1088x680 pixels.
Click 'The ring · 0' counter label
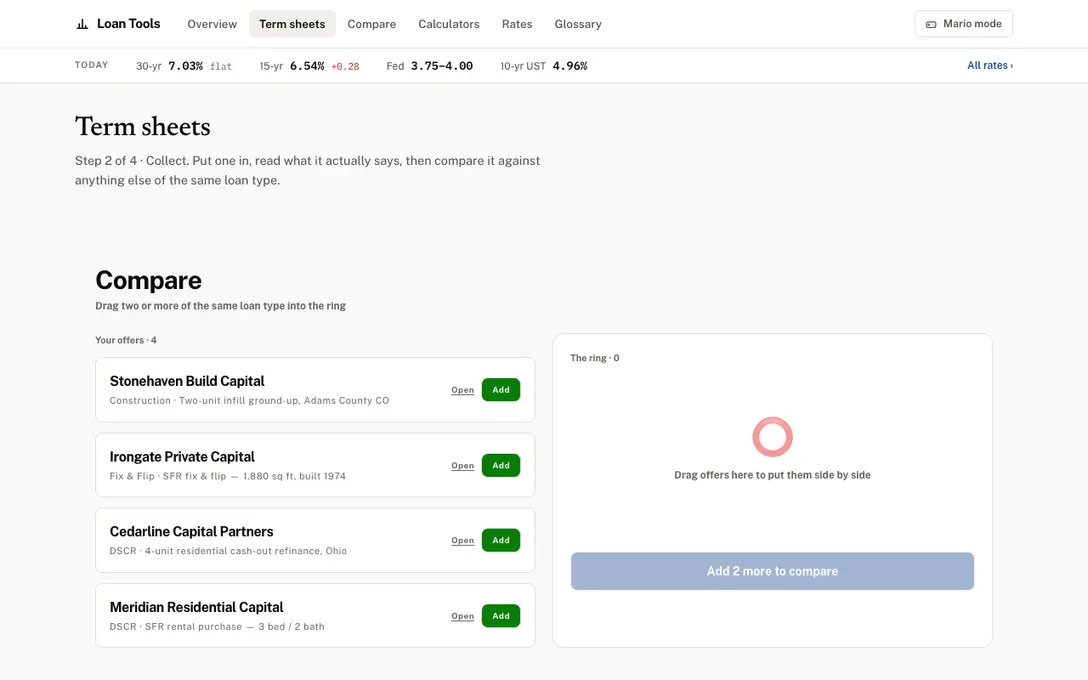click(x=595, y=358)
